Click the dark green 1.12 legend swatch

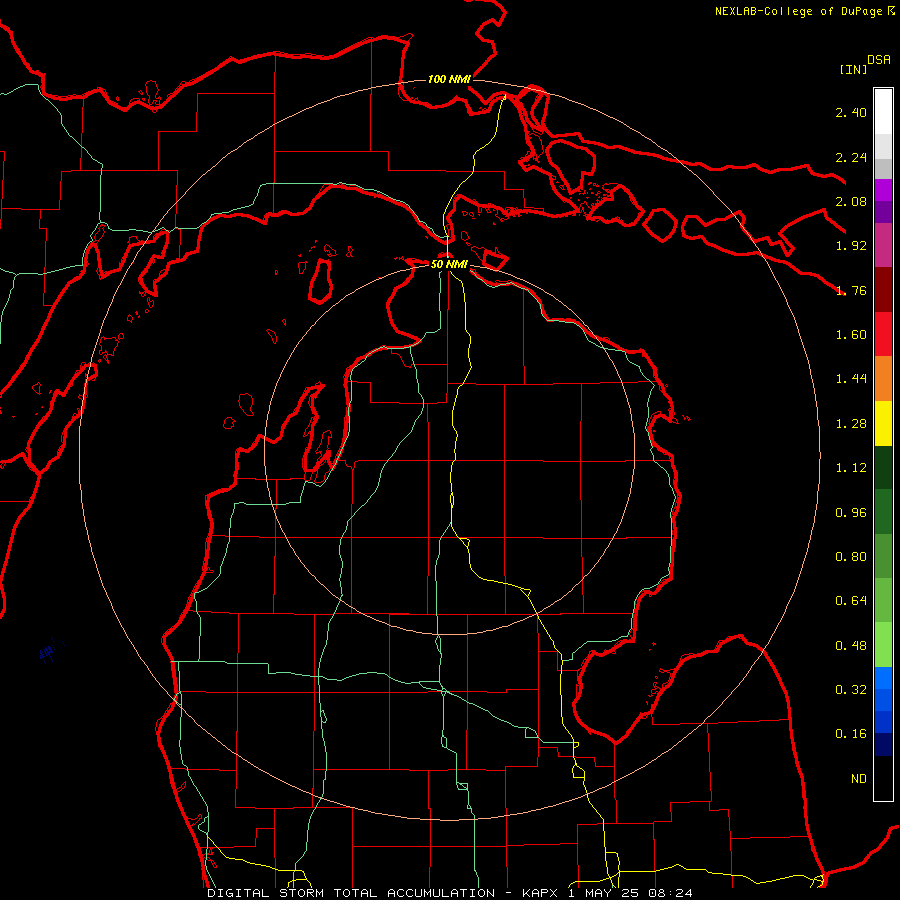click(883, 467)
